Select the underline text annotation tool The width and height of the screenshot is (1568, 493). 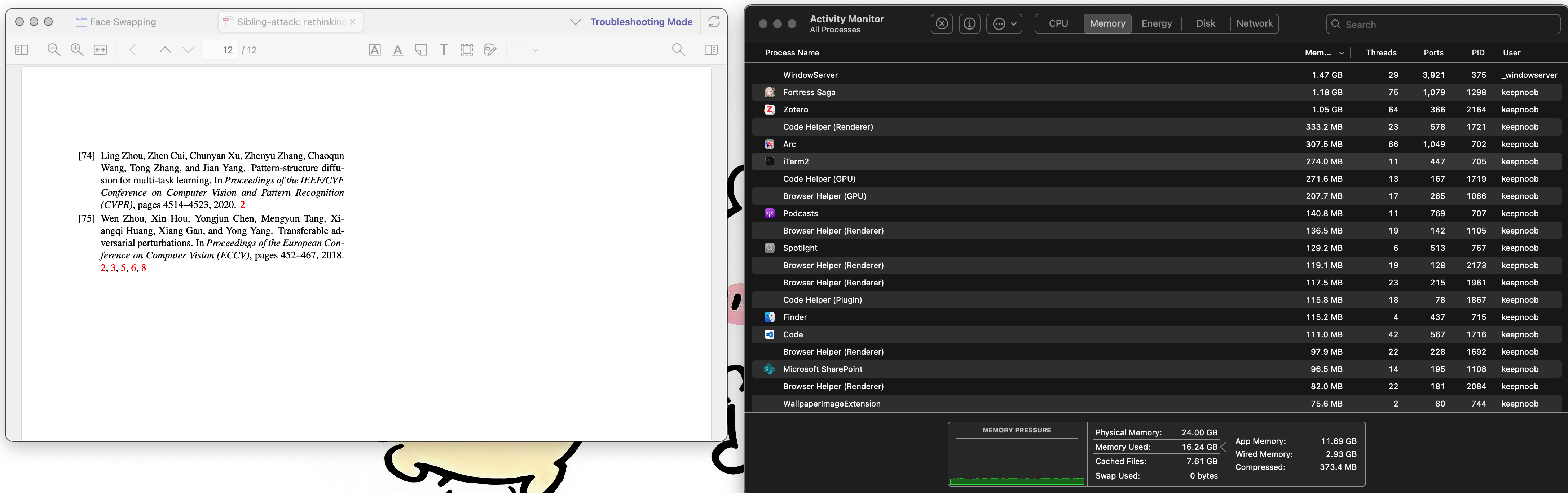[397, 50]
